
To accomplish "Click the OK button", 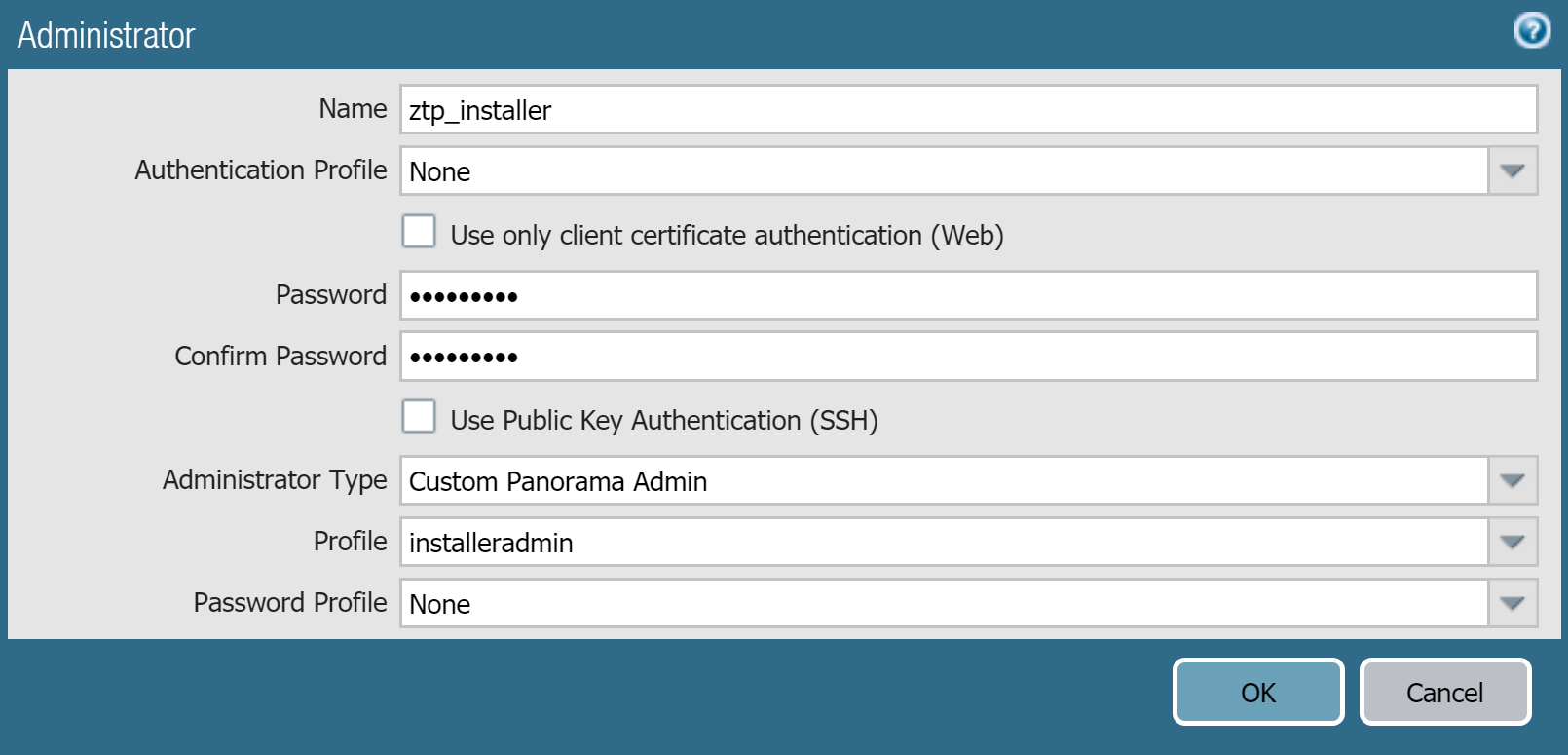I will point(1257,692).
